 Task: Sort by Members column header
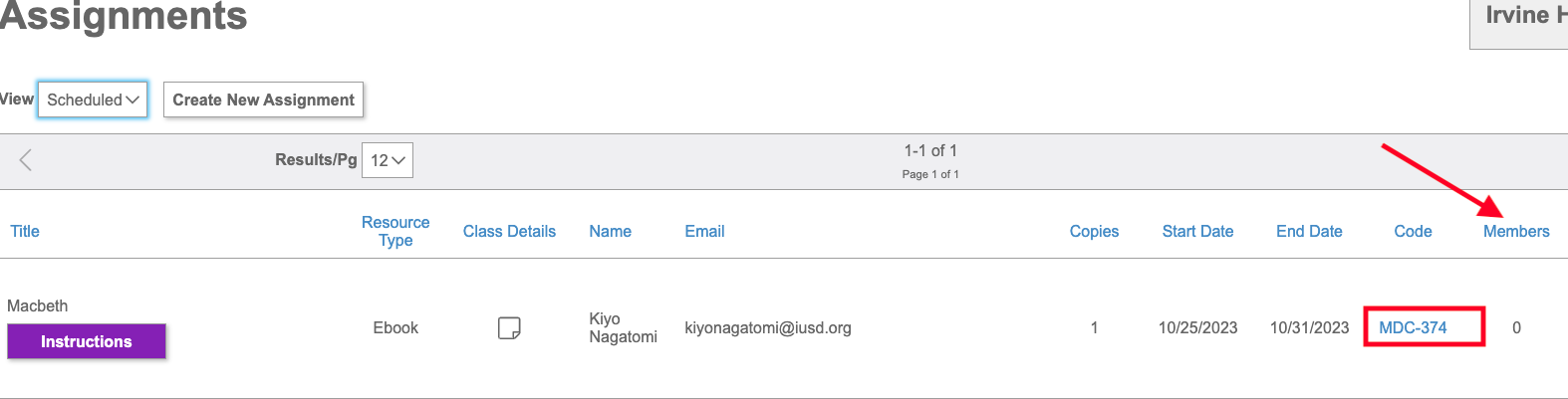click(x=1516, y=231)
